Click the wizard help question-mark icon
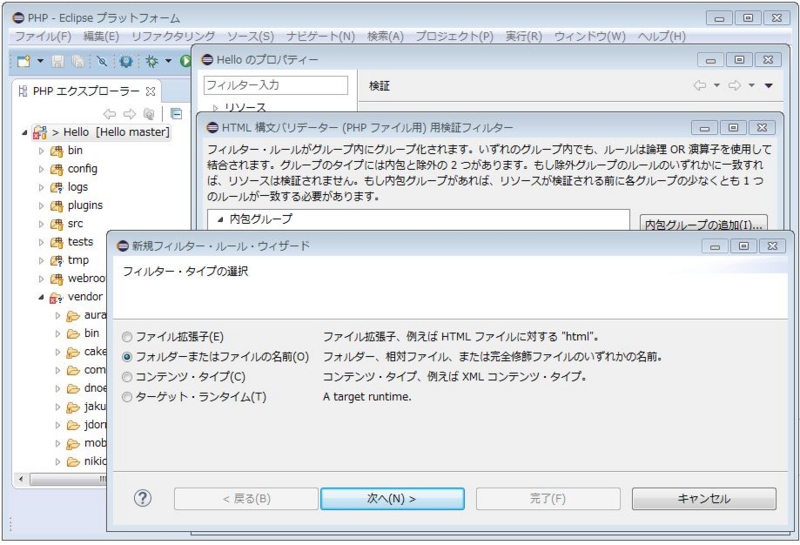800x545 pixels. tap(142, 498)
